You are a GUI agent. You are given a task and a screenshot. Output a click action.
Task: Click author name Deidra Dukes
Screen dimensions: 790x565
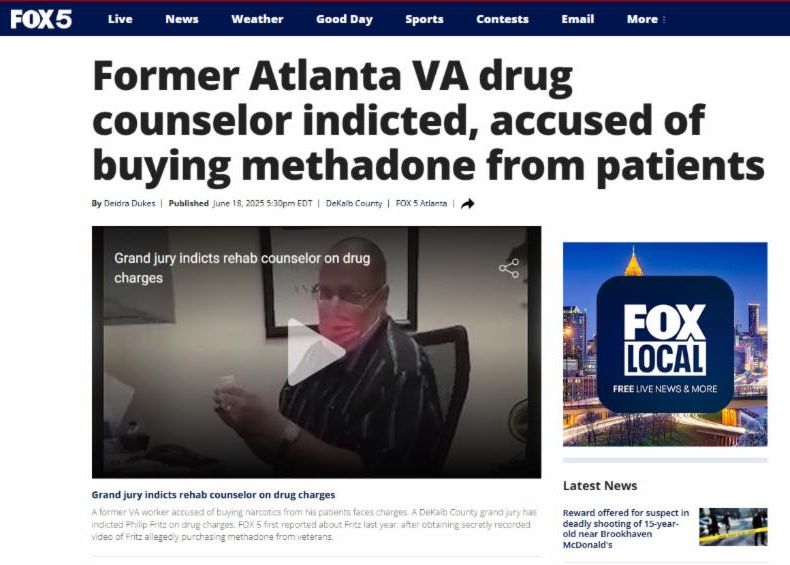[x=129, y=203]
